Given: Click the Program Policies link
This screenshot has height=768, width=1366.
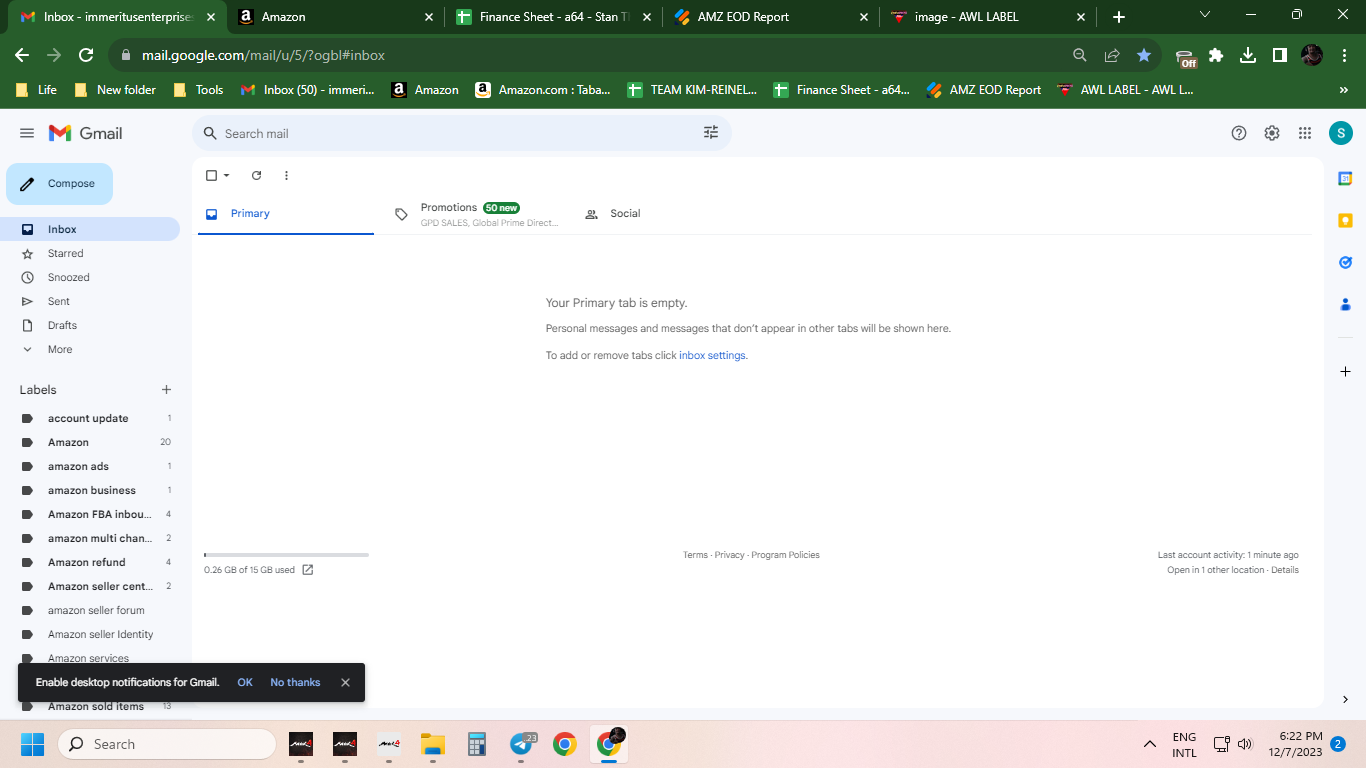Looking at the screenshot, I should point(785,555).
